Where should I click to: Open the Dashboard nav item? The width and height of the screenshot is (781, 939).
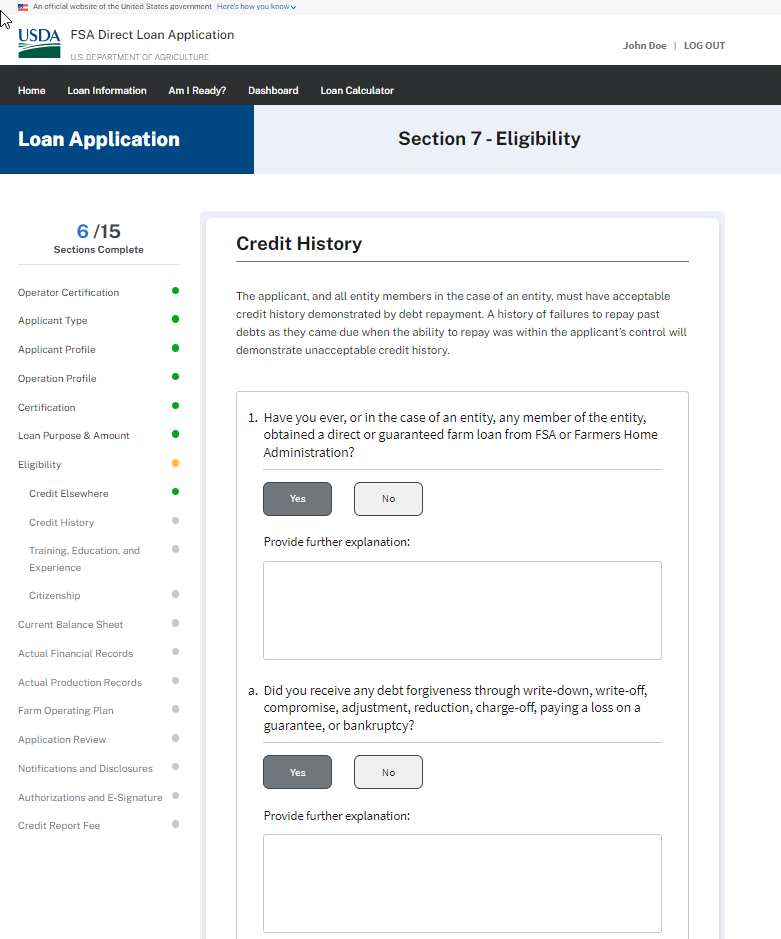point(273,90)
